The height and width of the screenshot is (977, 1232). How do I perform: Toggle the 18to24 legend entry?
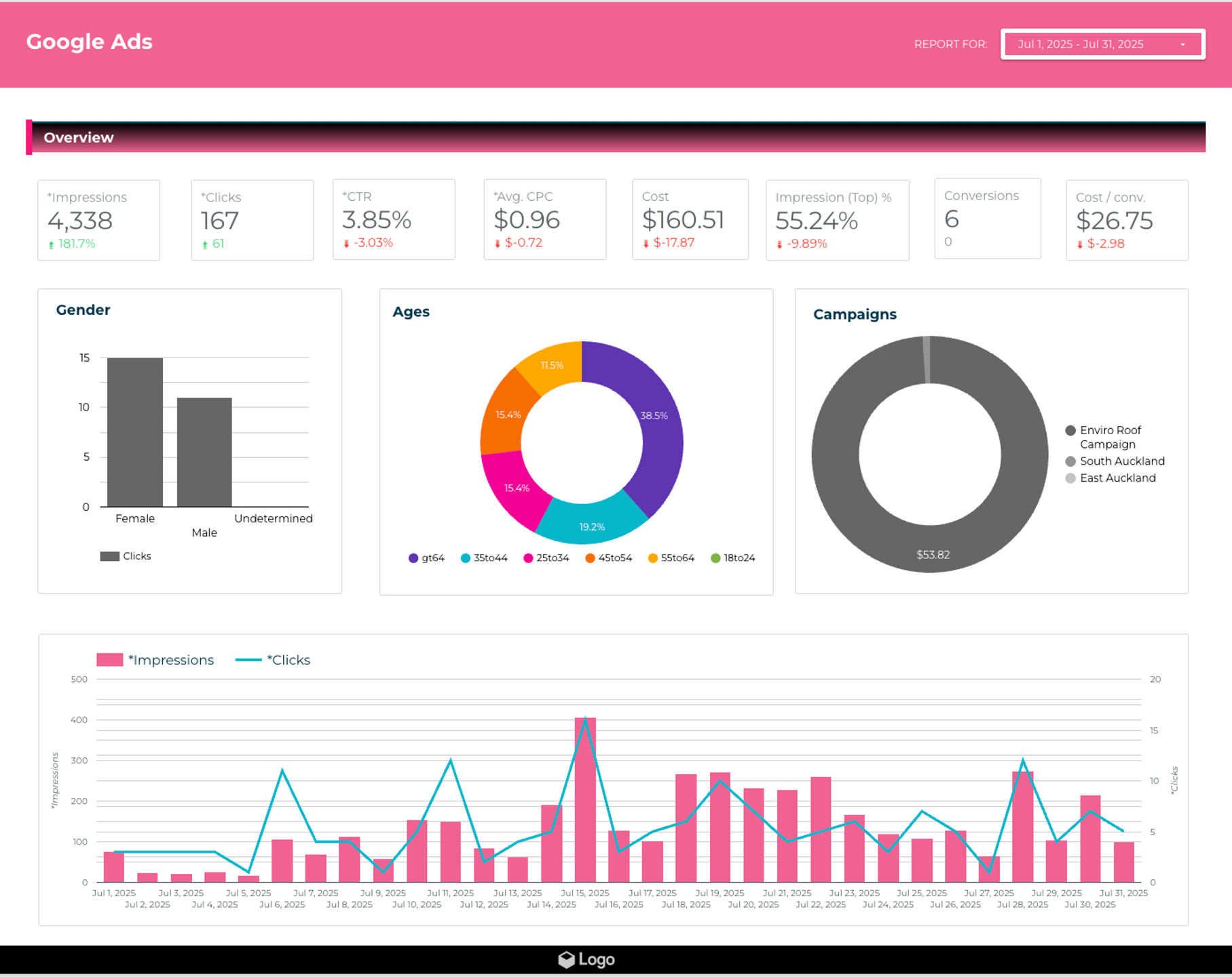point(733,558)
